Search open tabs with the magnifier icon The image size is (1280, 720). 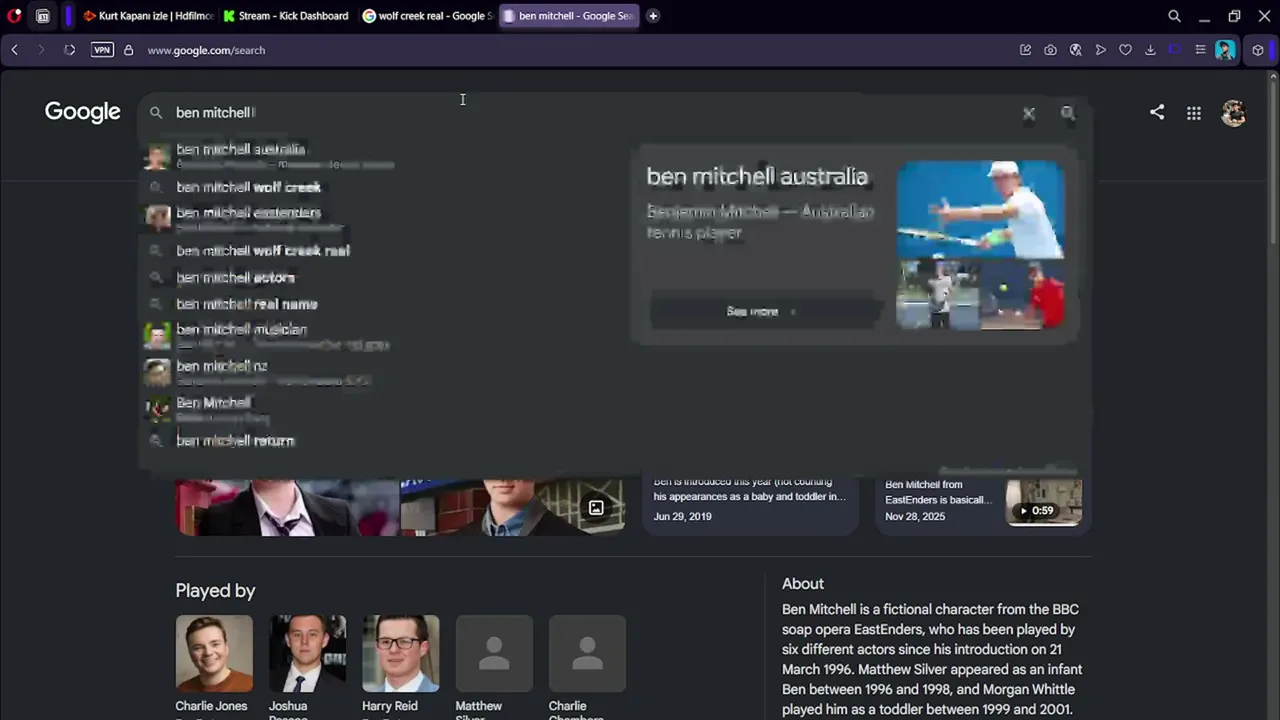coord(1174,16)
